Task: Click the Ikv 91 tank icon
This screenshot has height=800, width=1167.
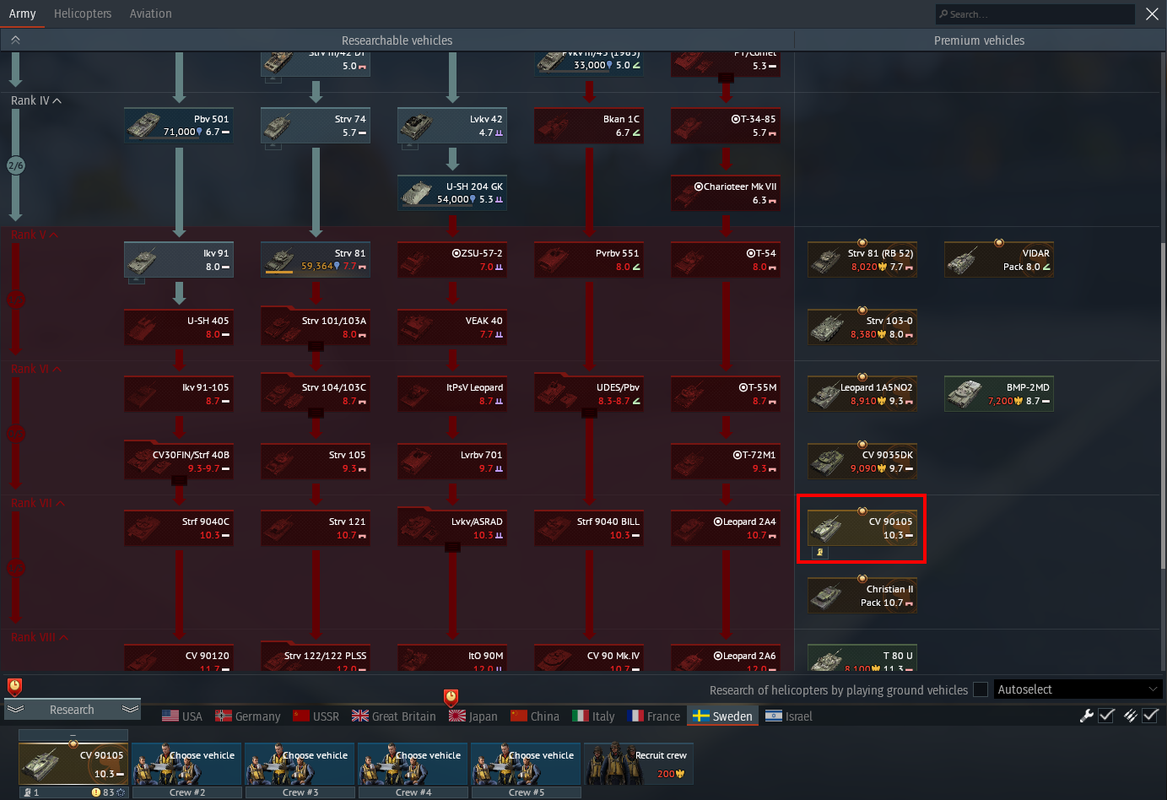Action: [141, 260]
